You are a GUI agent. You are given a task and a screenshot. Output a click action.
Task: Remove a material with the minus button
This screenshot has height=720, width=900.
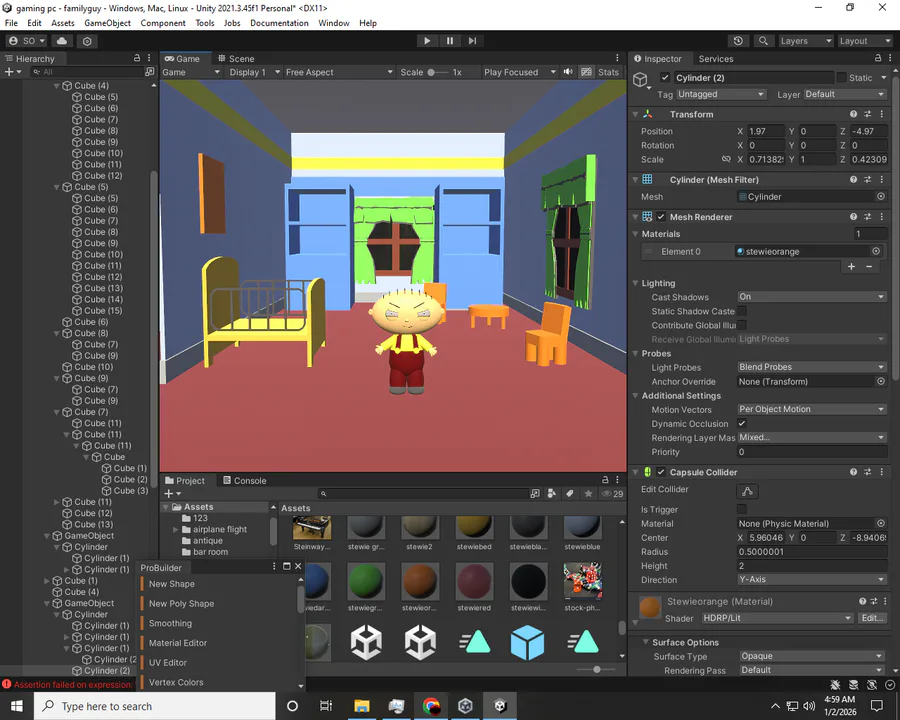coord(869,266)
